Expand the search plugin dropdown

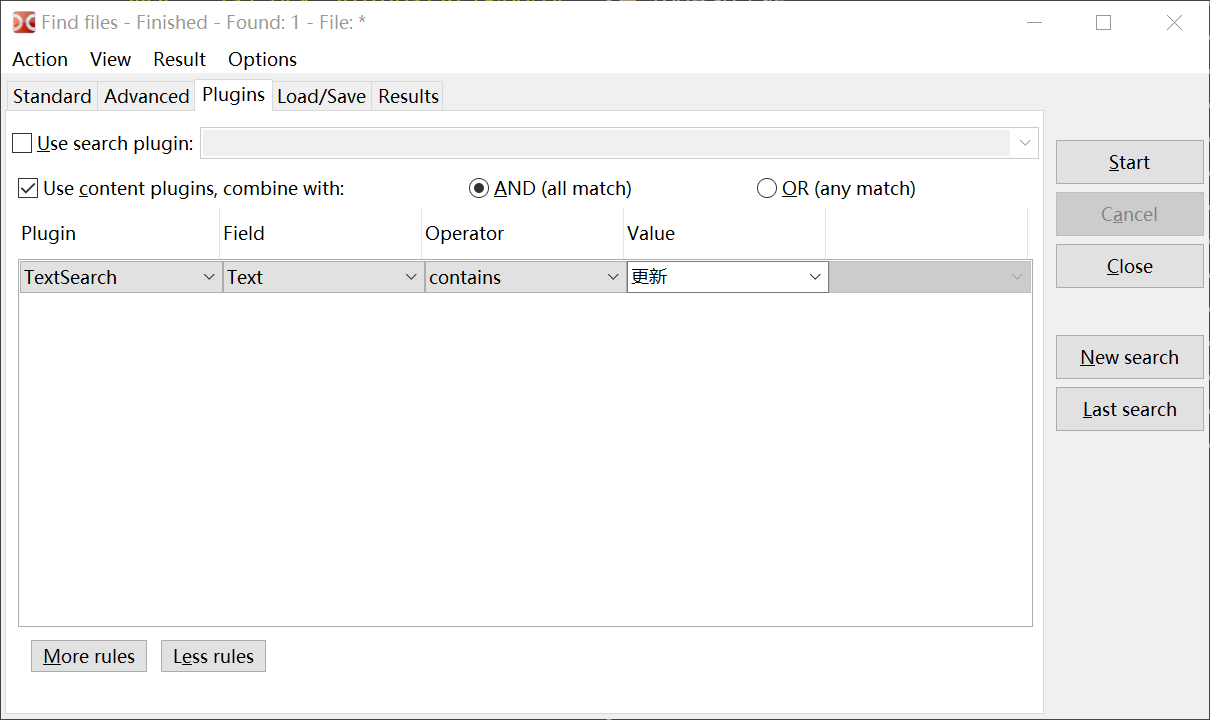(1024, 143)
